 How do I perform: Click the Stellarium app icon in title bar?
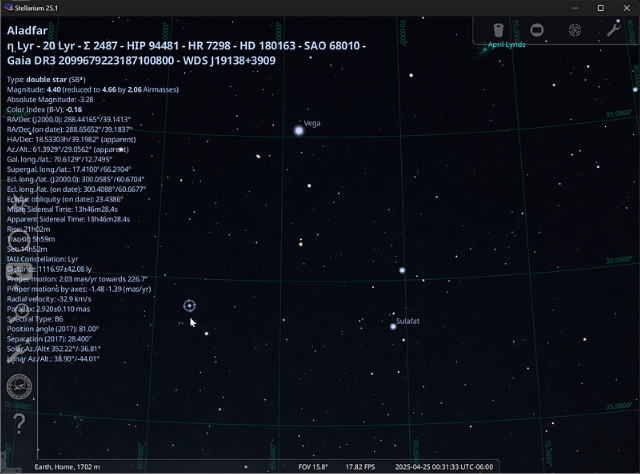pyautogui.click(x=10, y=8)
